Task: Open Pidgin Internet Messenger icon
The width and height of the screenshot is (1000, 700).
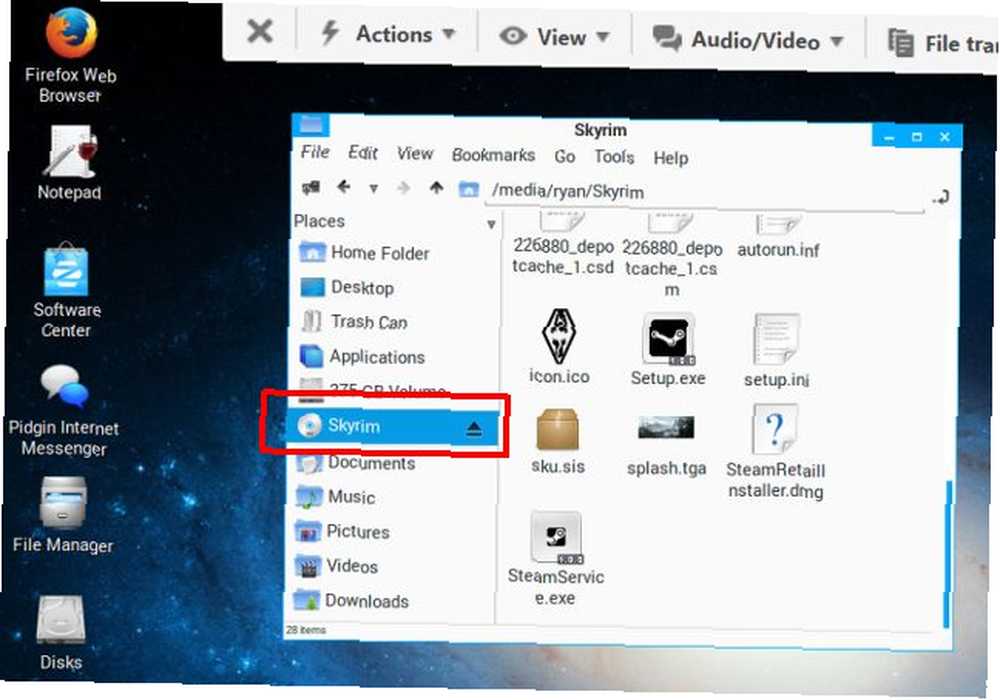Action: (64, 411)
